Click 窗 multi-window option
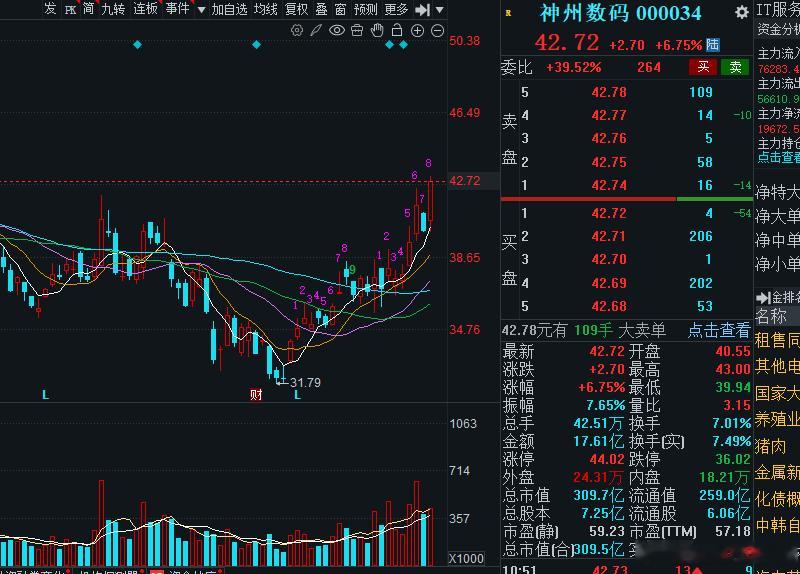 click(340, 9)
